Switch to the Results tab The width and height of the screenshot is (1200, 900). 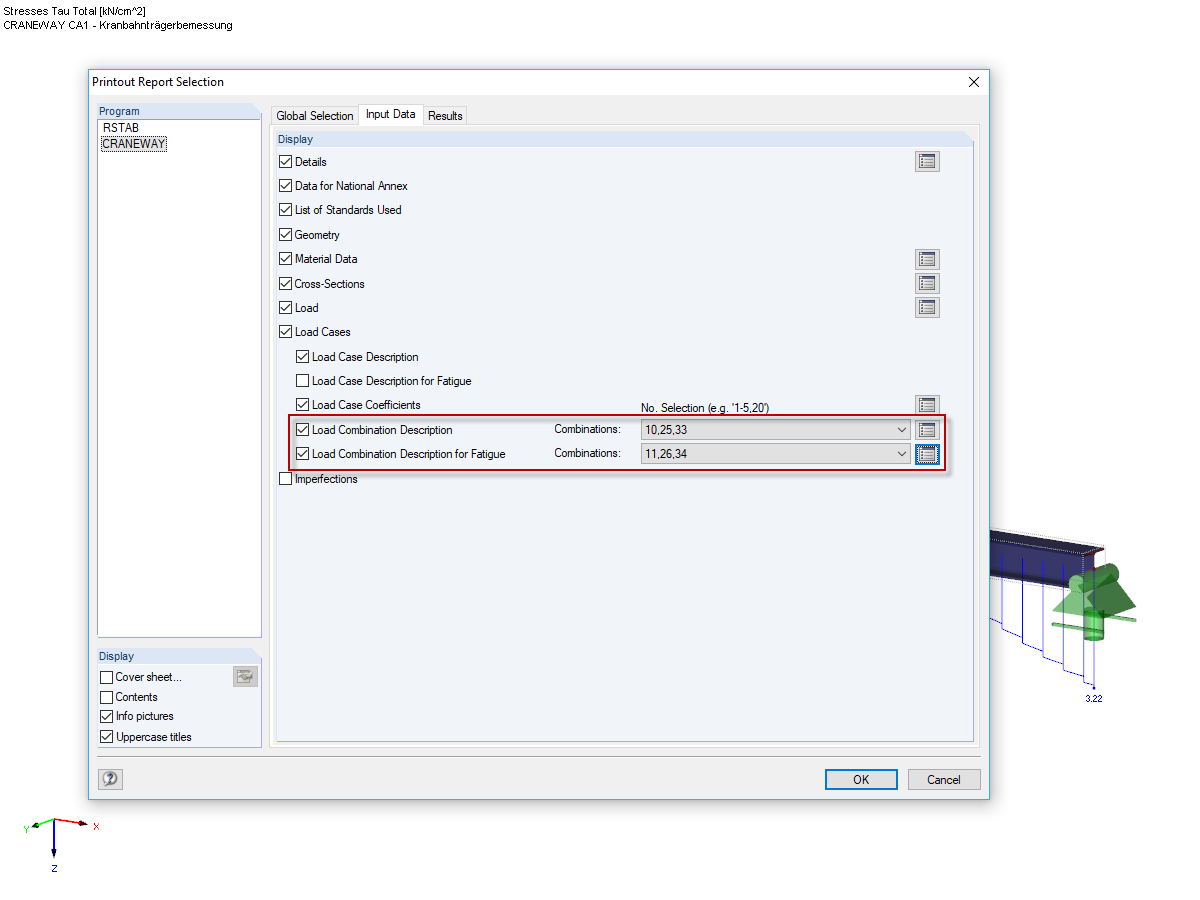445,115
